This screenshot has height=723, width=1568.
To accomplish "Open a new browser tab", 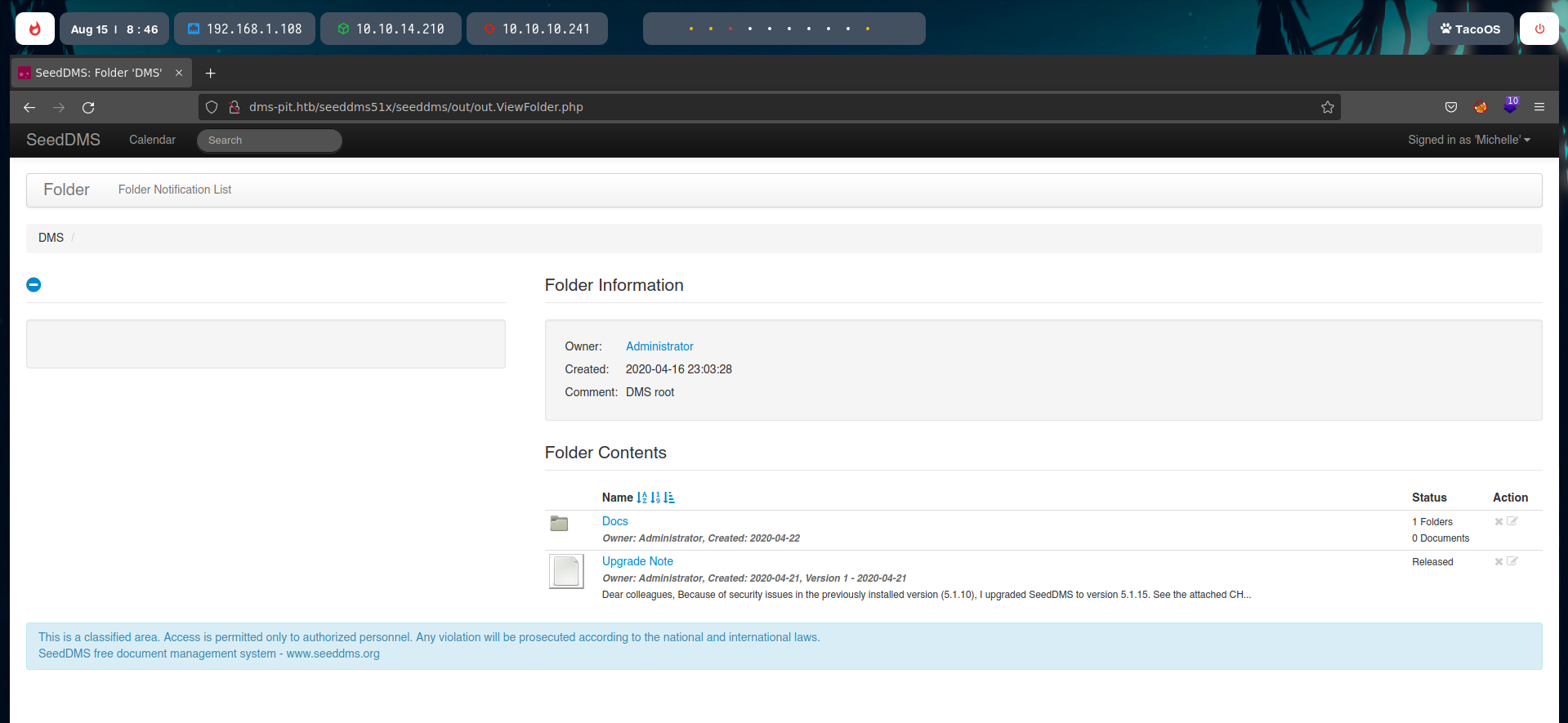I will pos(210,73).
